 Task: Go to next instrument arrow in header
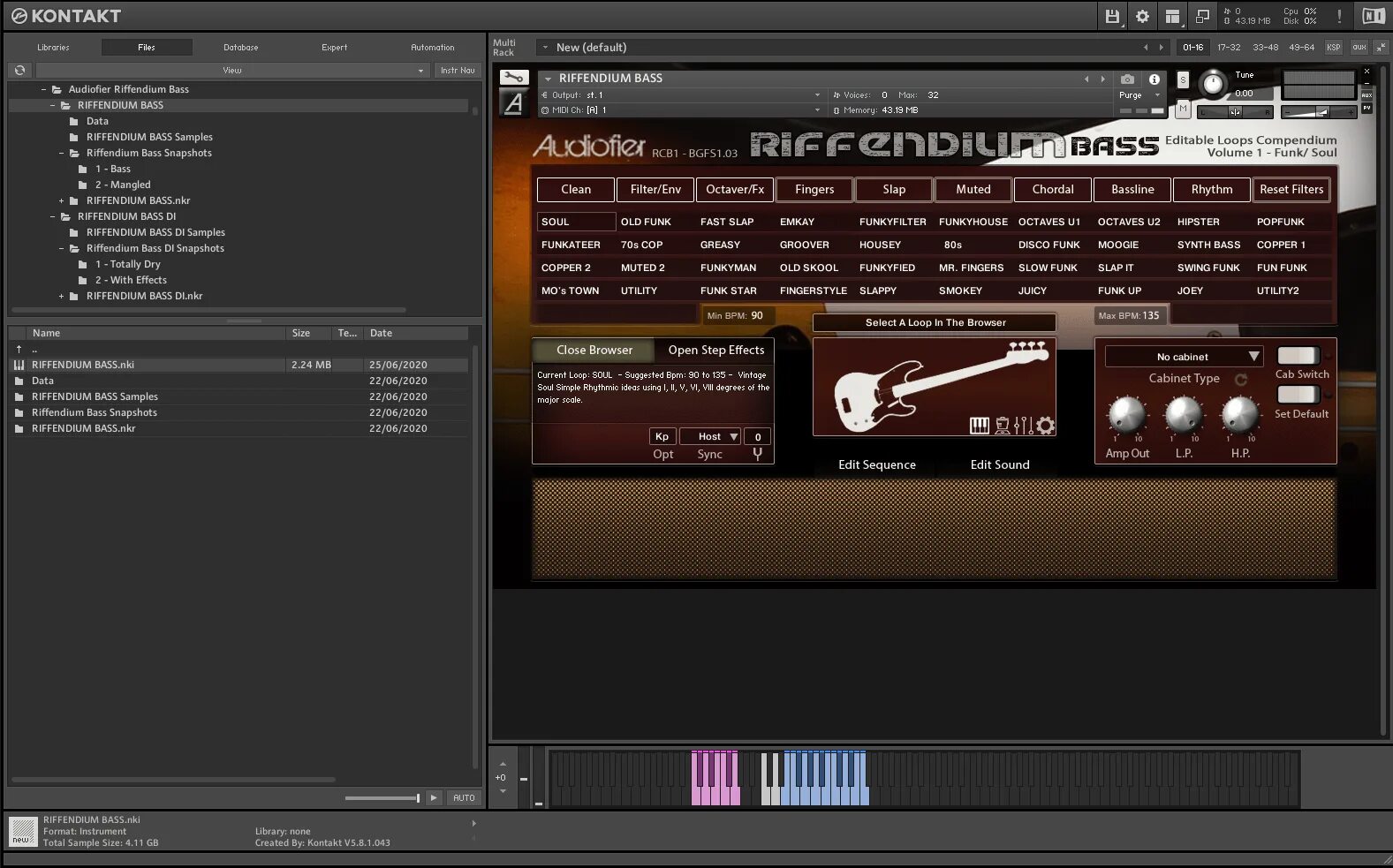pyautogui.click(x=1102, y=79)
